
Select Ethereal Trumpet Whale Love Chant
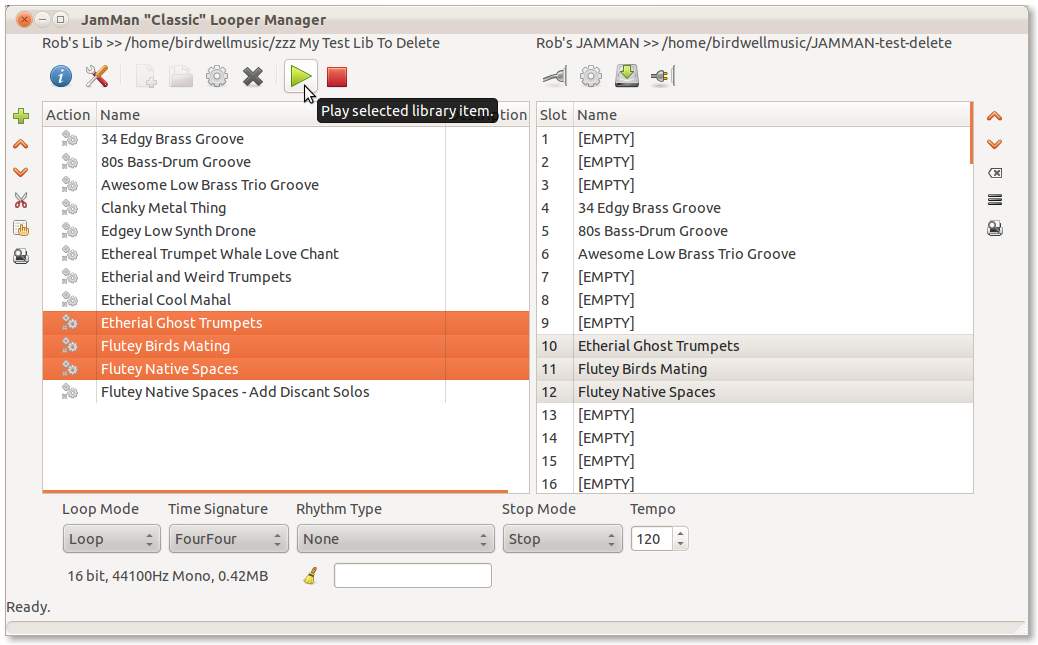pos(286,254)
